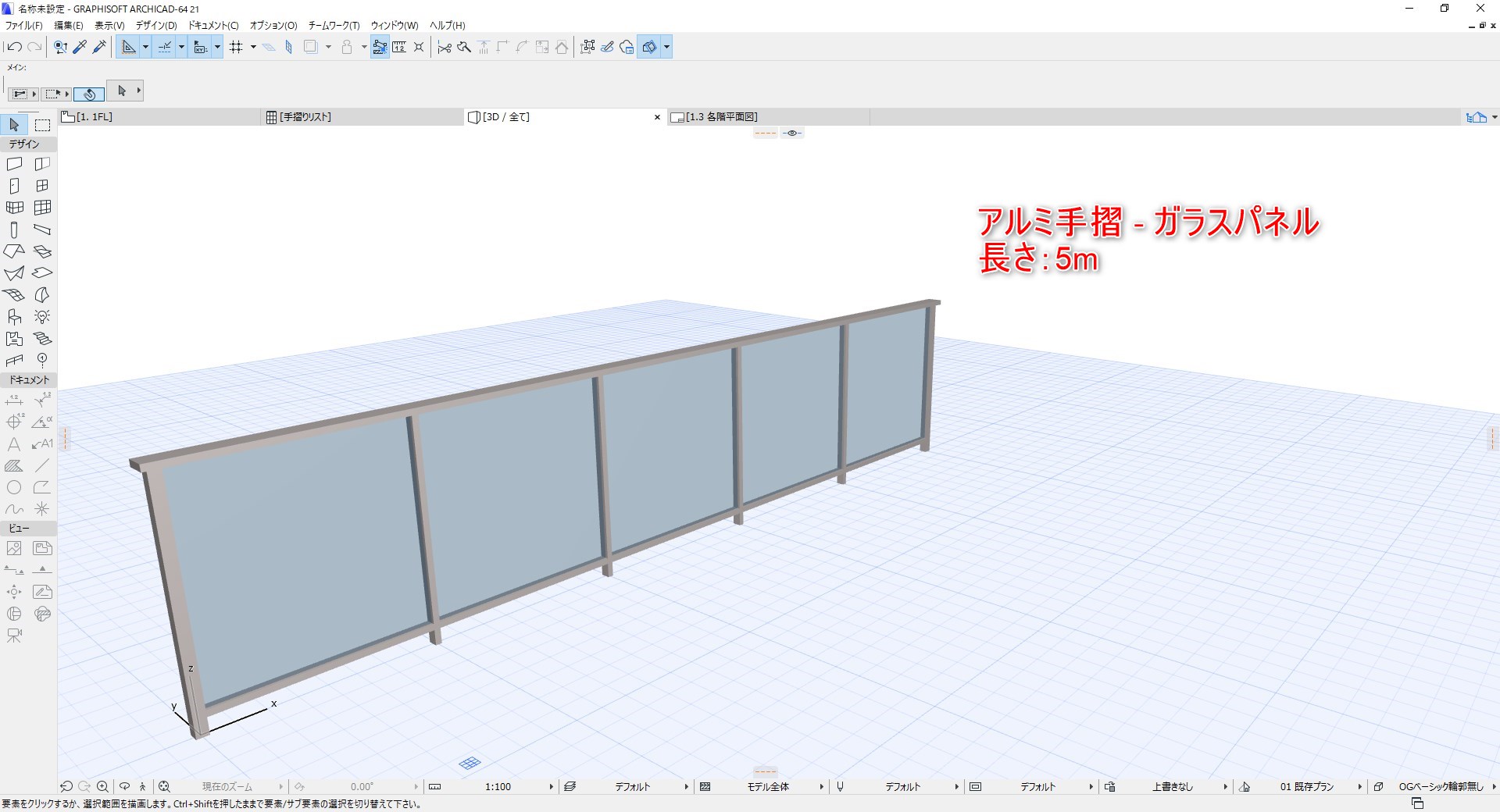Image resolution: width=1500 pixels, height=812 pixels.
Task: Select the Circle/Arc tool
Action: (x=14, y=487)
